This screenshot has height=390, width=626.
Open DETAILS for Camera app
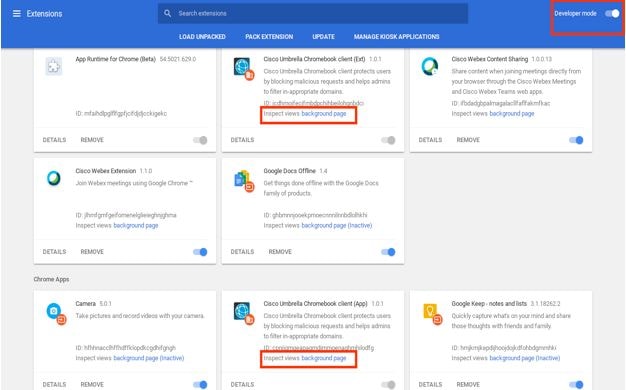pos(54,384)
